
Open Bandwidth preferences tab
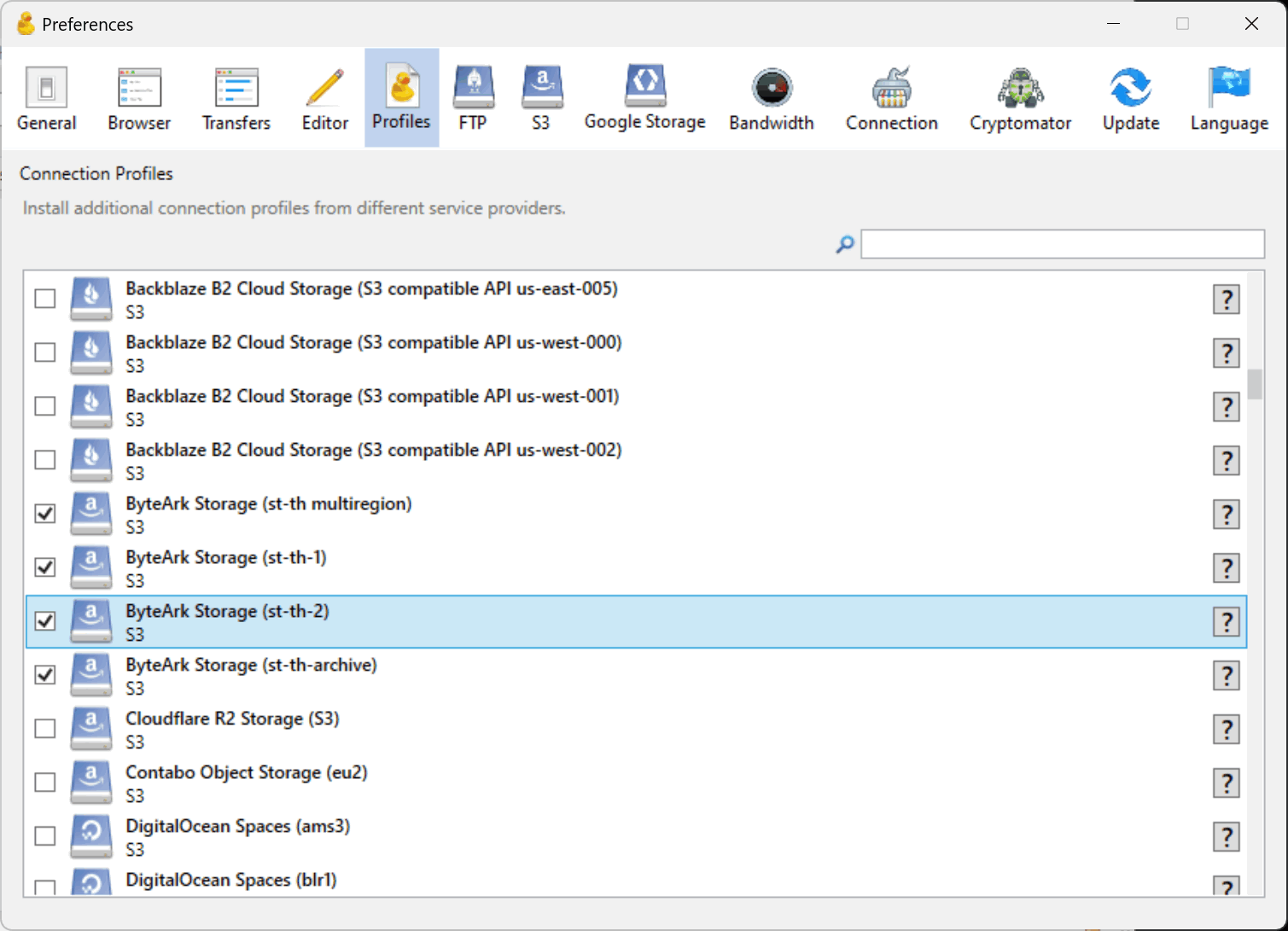[x=772, y=98]
